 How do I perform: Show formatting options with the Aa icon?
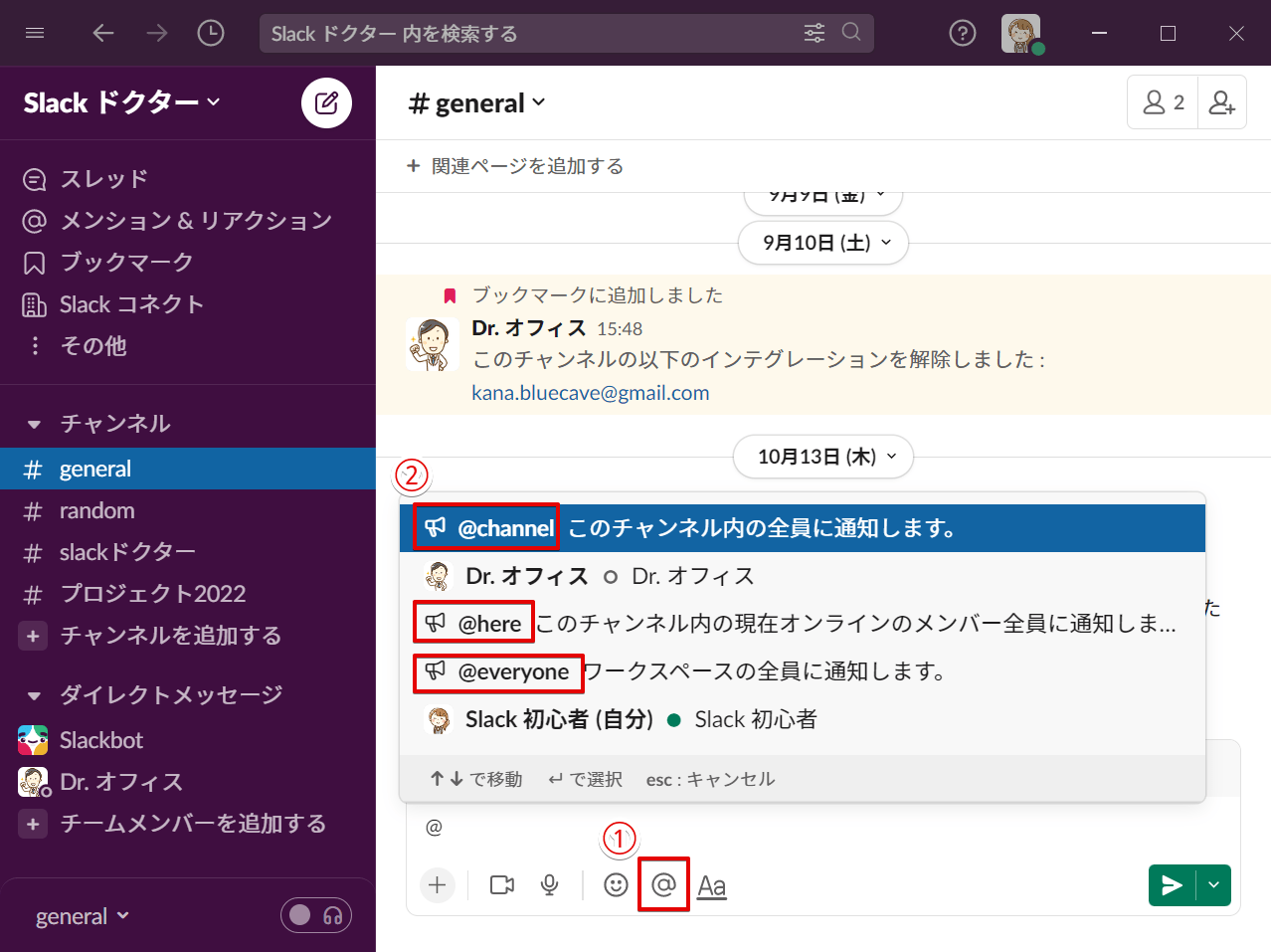712,884
